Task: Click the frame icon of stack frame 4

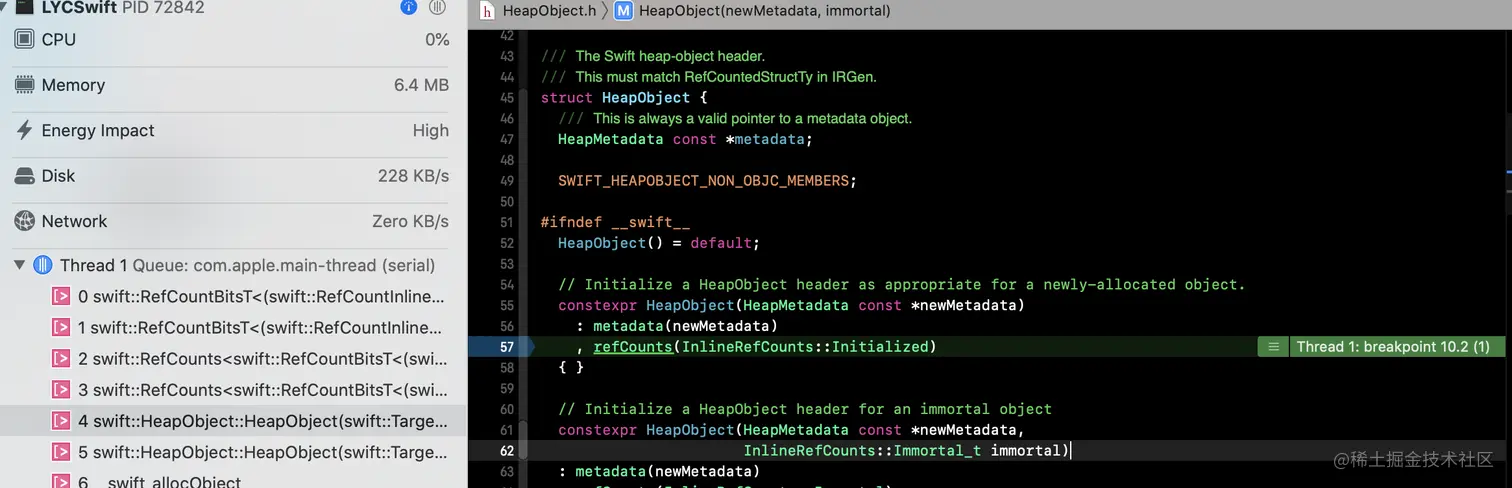Action: pos(61,421)
